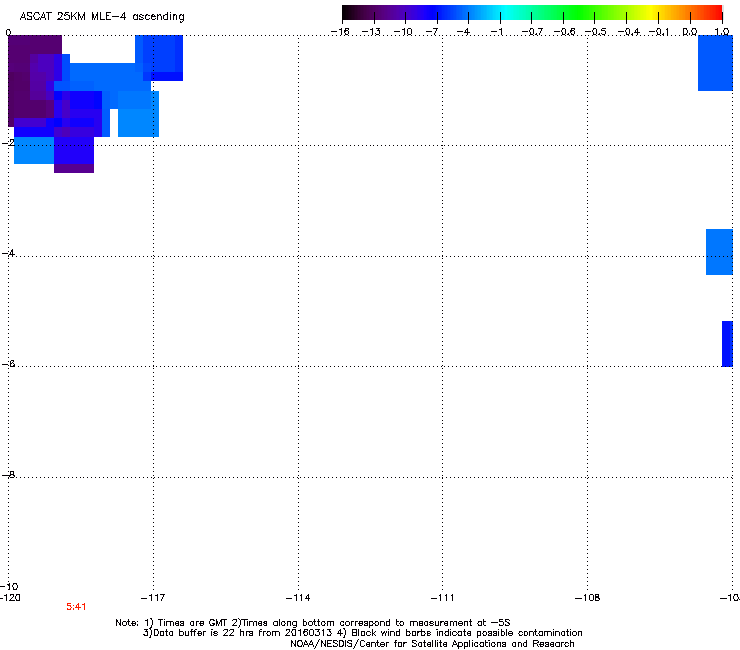Select the colorbar label '0.0'
The image size is (740, 650).
690,32
